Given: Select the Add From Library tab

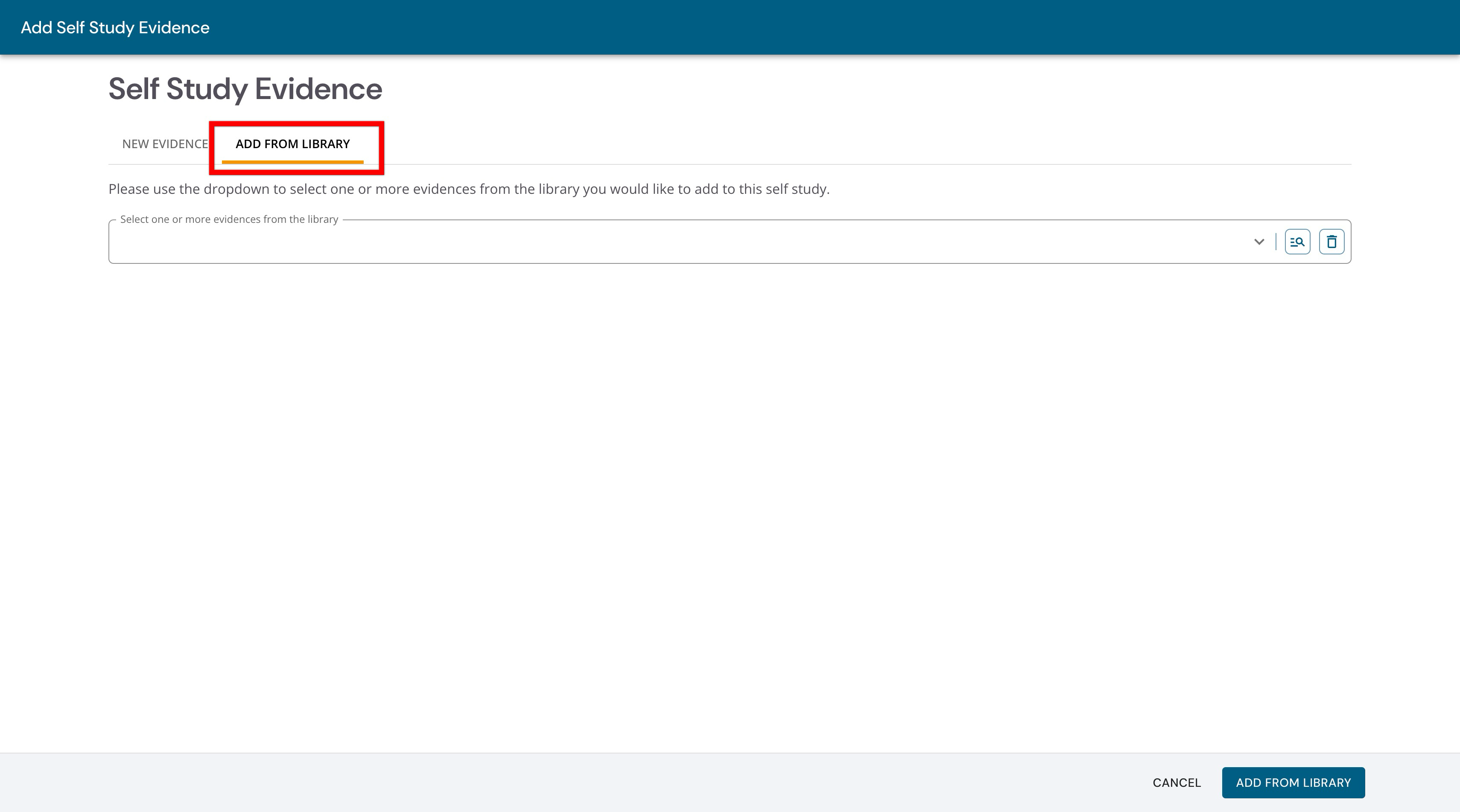Looking at the screenshot, I should tap(292, 144).
